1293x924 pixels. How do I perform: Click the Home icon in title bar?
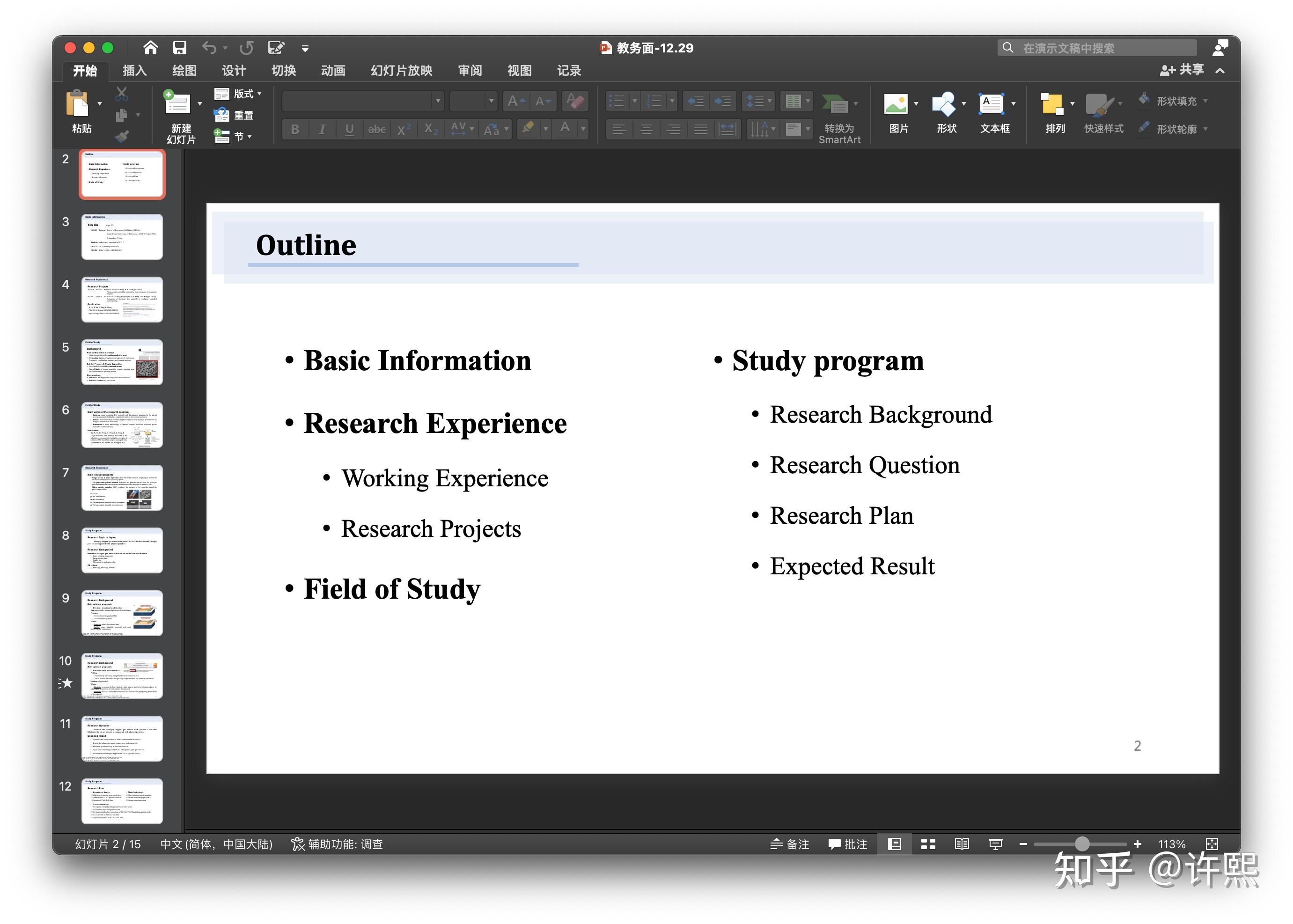[x=150, y=48]
